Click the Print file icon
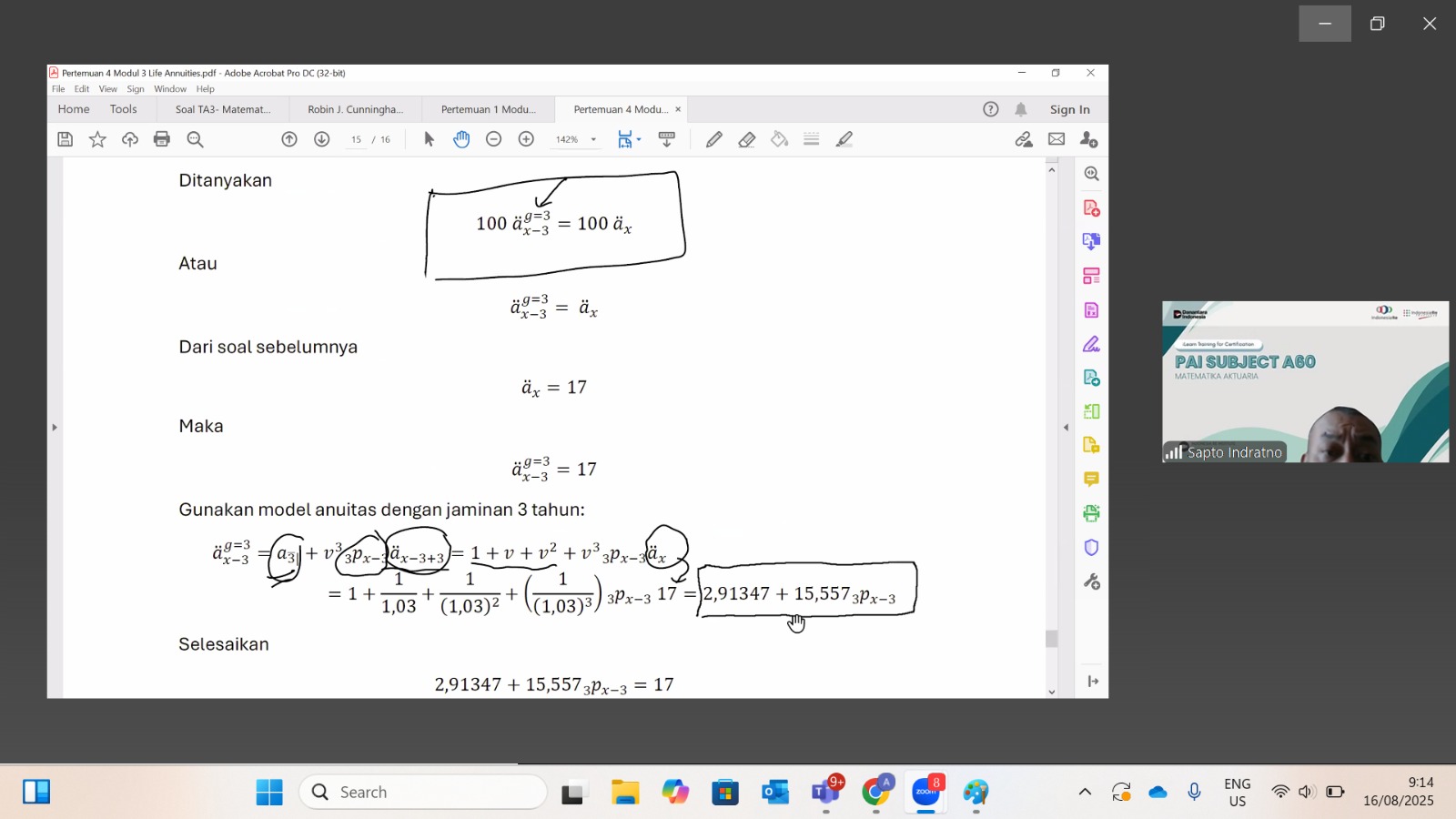Viewport: 1456px width, 819px height. (162, 139)
